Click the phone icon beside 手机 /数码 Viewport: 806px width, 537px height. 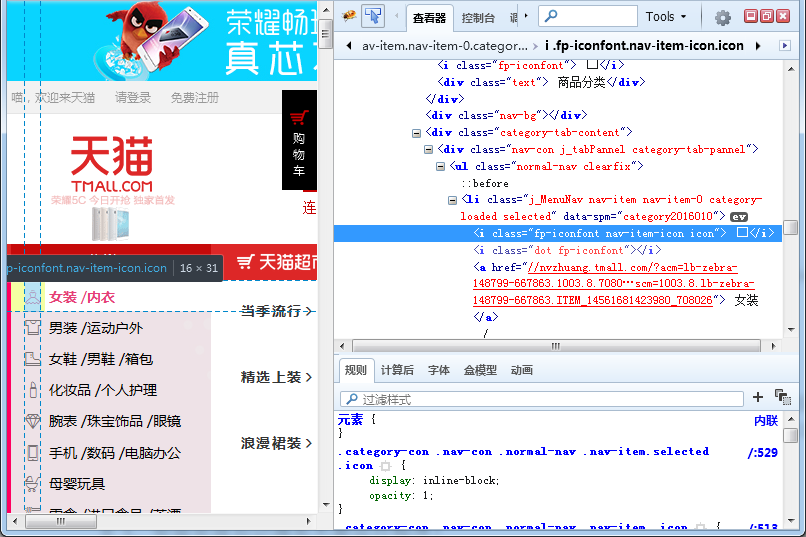(x=32, y=453)
